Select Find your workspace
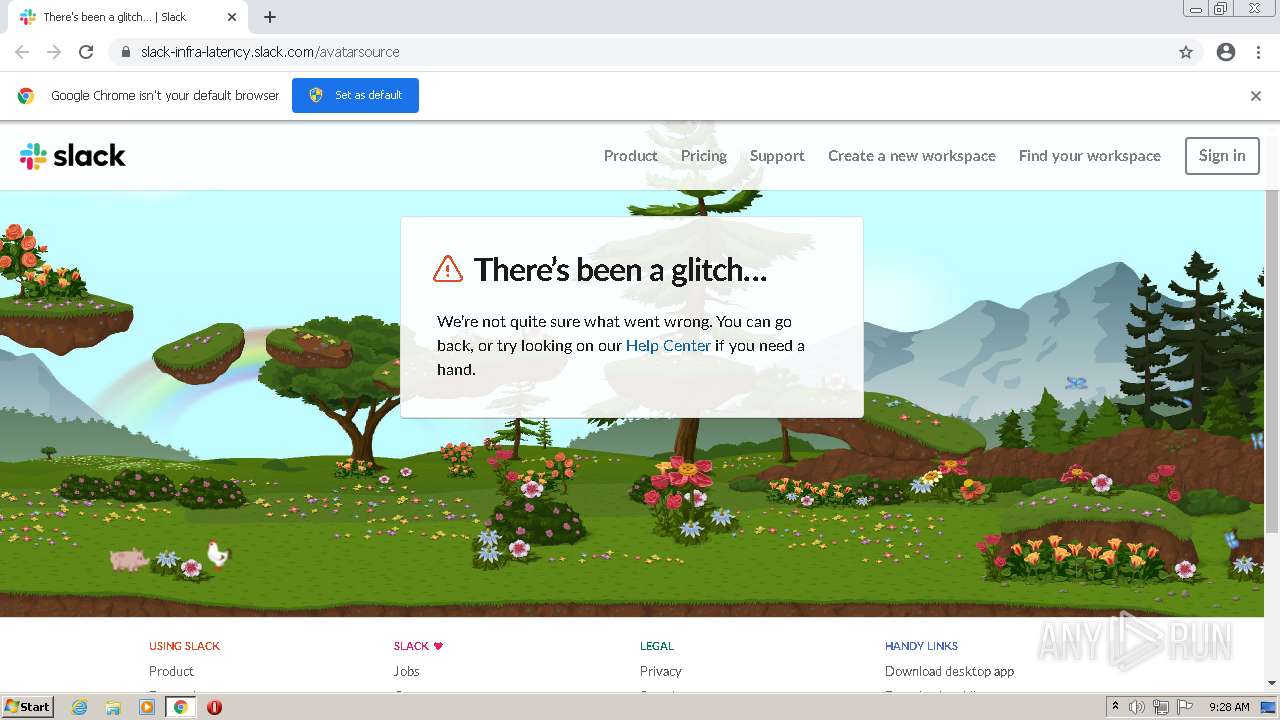 click(1090, 156)
